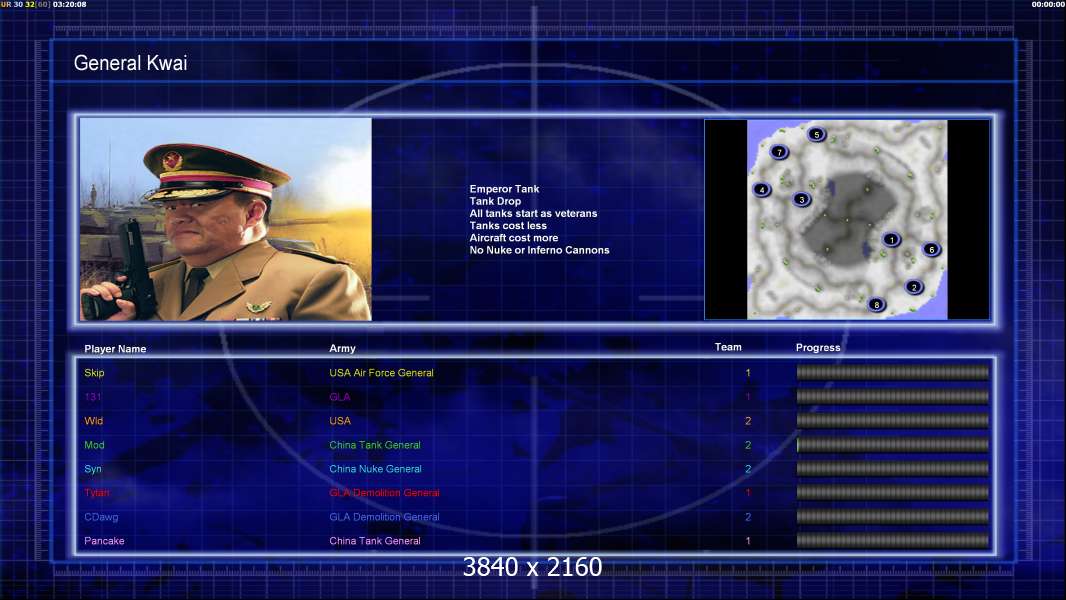Select player name Pancake
Screen dimensions: 1066x600
coord(104,541)
